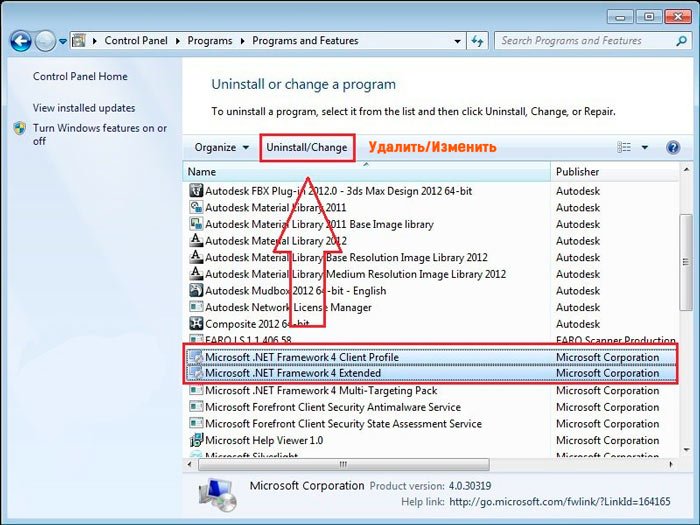Click the Control Panel icon in address bar

[x=79, y=41]
